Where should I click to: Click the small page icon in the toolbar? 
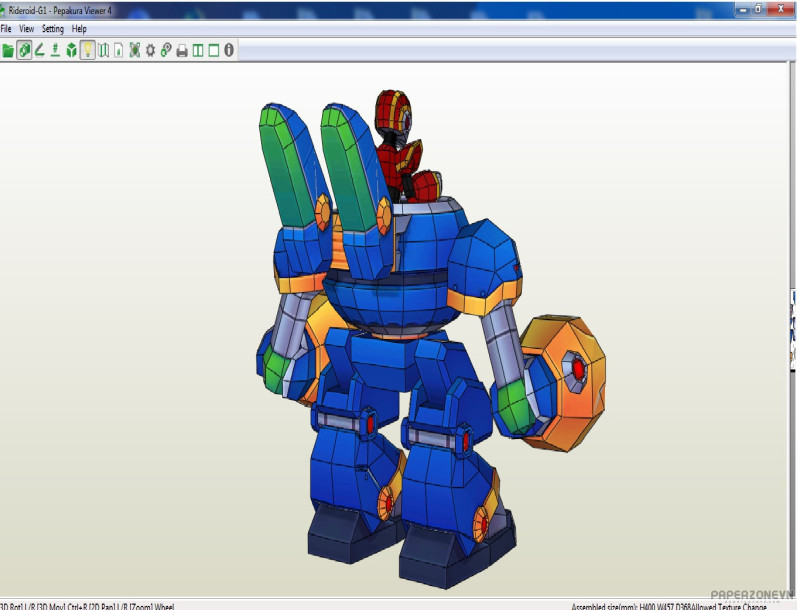[119, 50]
